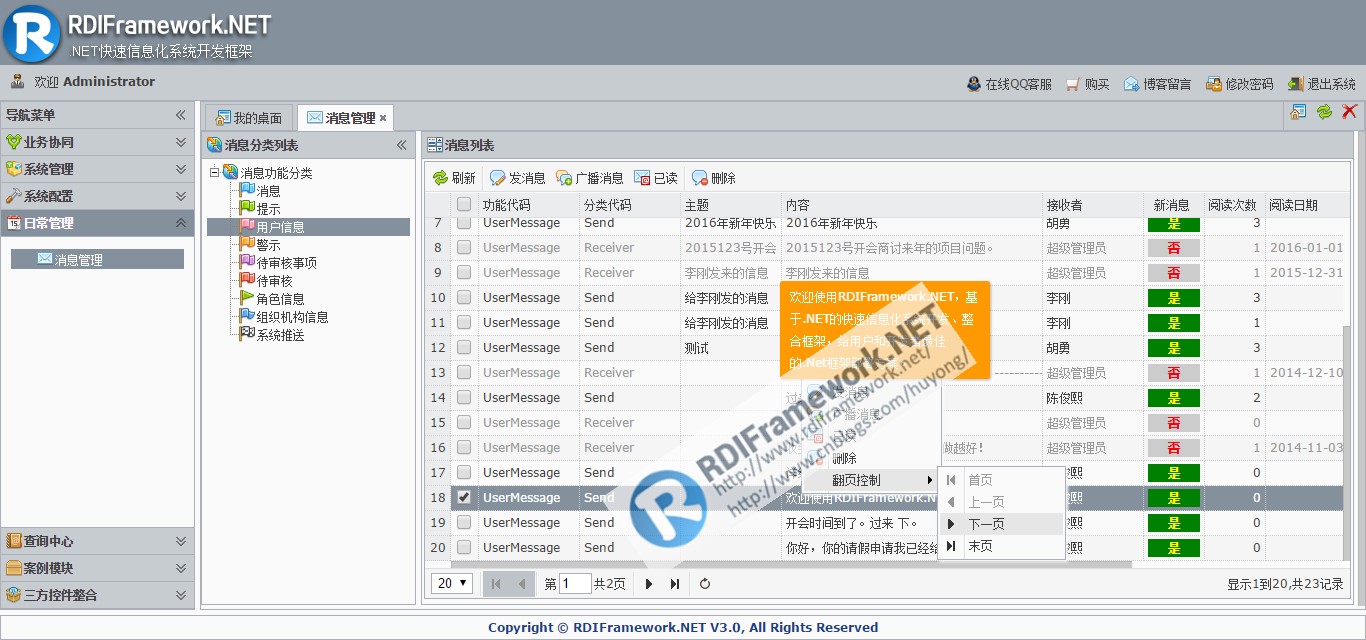The width and height of the screenshot is (1366, 640).
Task: Click 退出系统 logout link
Action: (x=1322, y=84)
